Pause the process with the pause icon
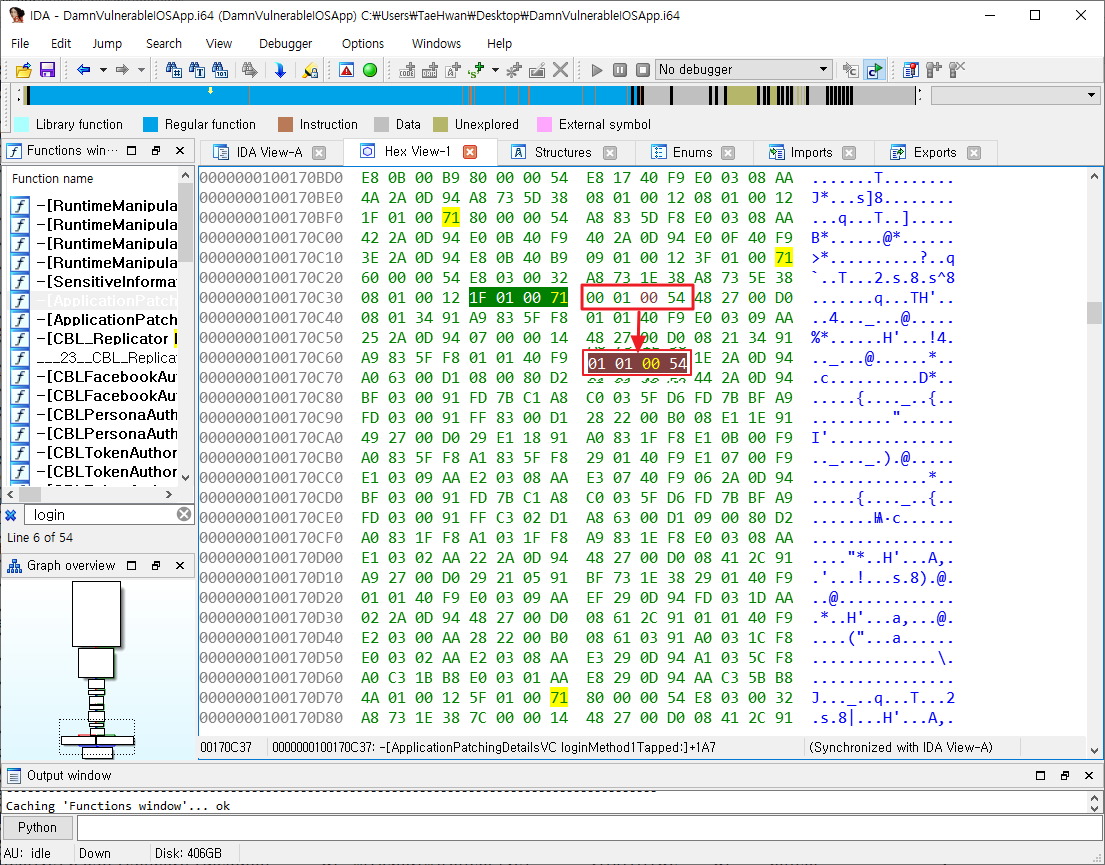 coord(620,70)
